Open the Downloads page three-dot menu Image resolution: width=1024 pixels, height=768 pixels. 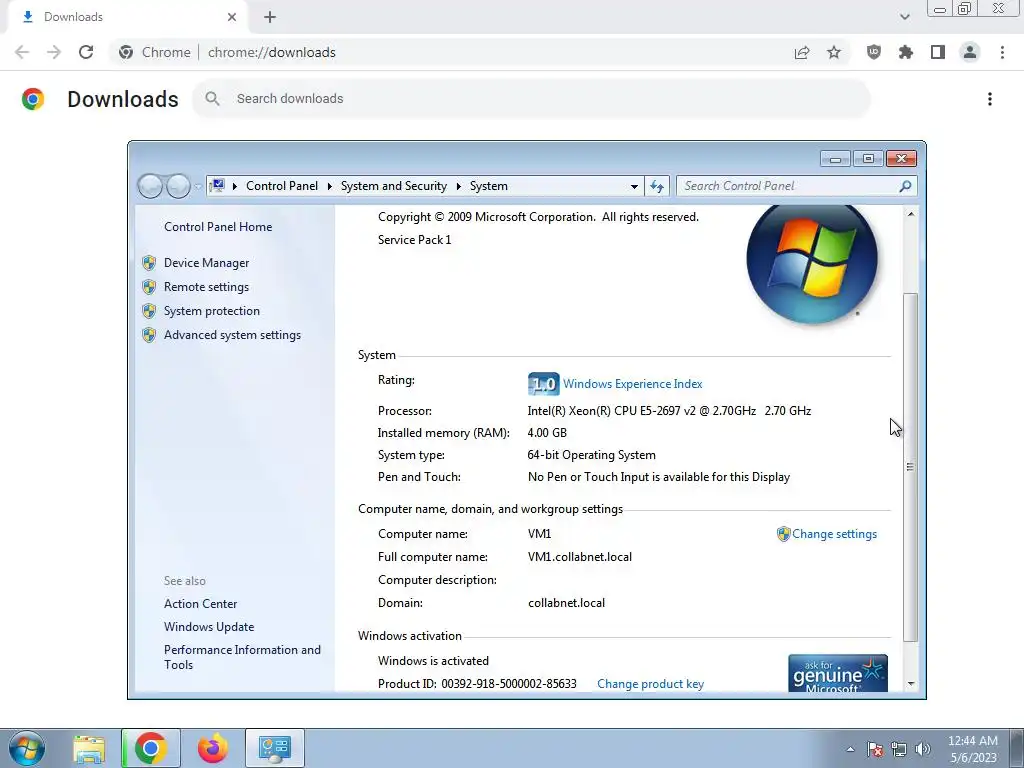coord(990,99)
